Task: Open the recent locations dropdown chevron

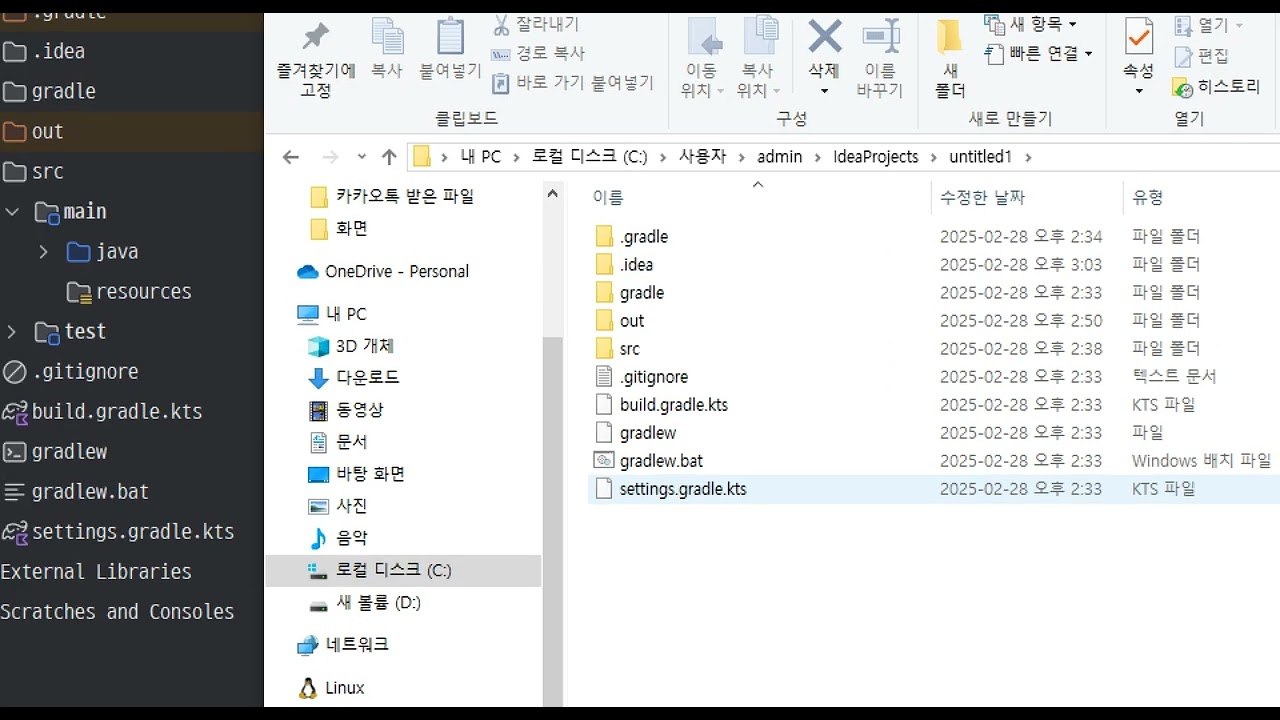Action: (361, 157)
